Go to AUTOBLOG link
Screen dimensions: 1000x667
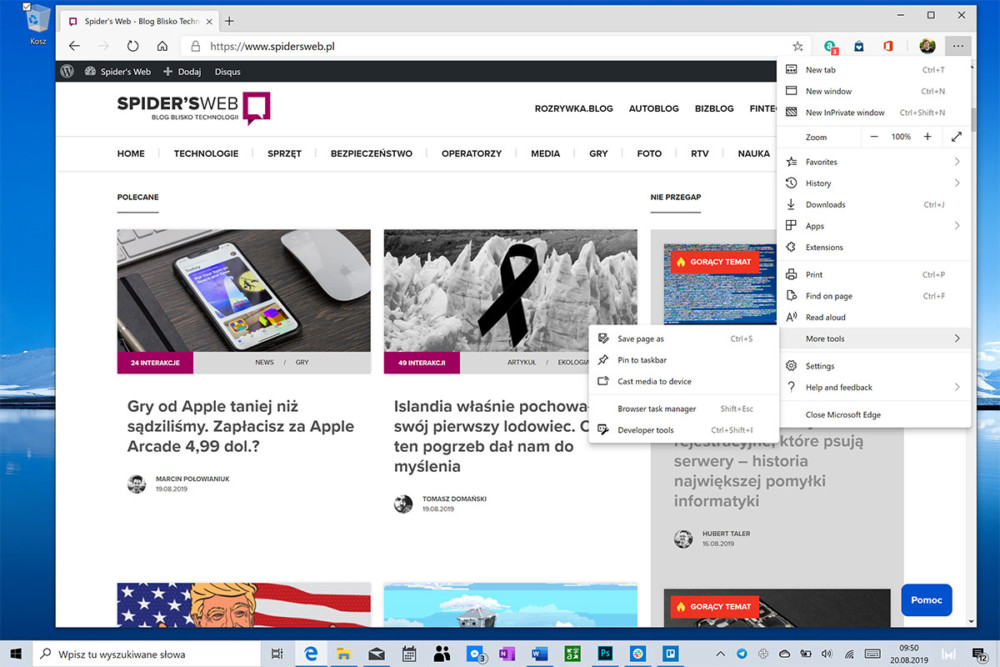[654, 108]
